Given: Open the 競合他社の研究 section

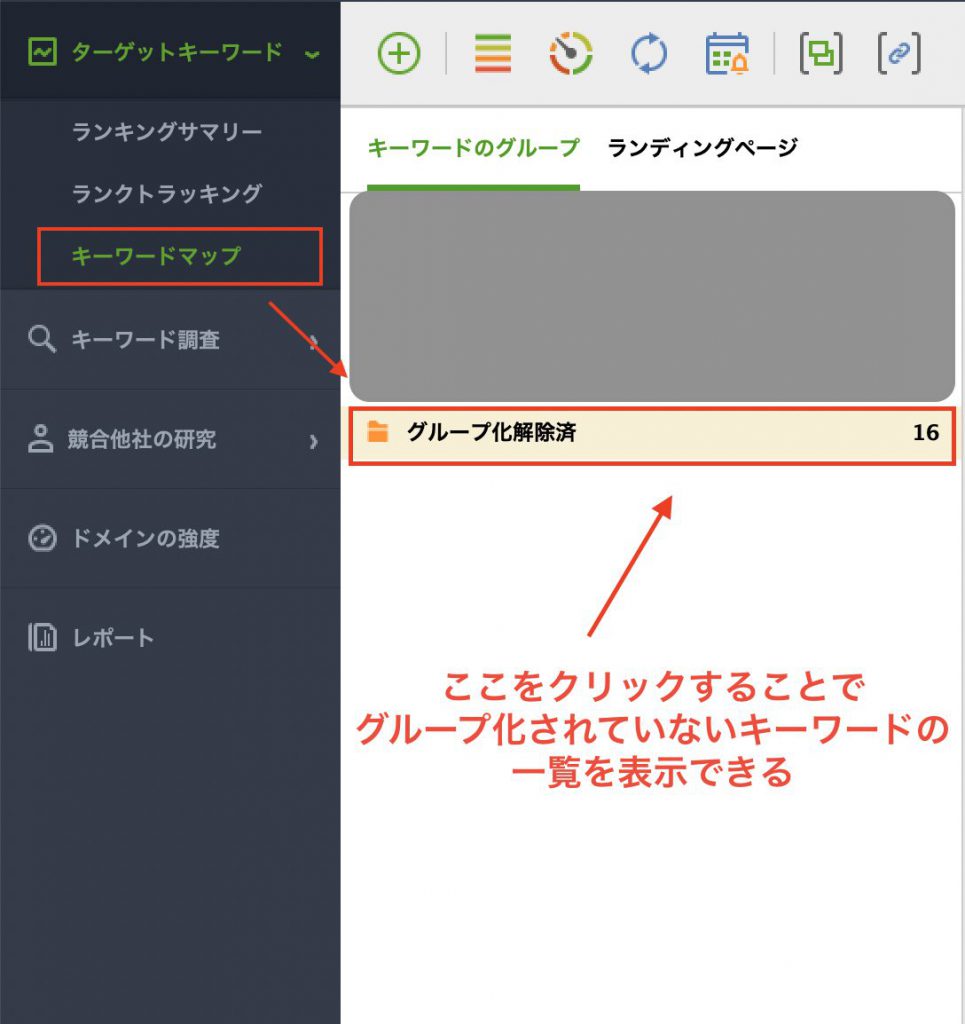Looking at the screenshot, I should tap(170, 439).
